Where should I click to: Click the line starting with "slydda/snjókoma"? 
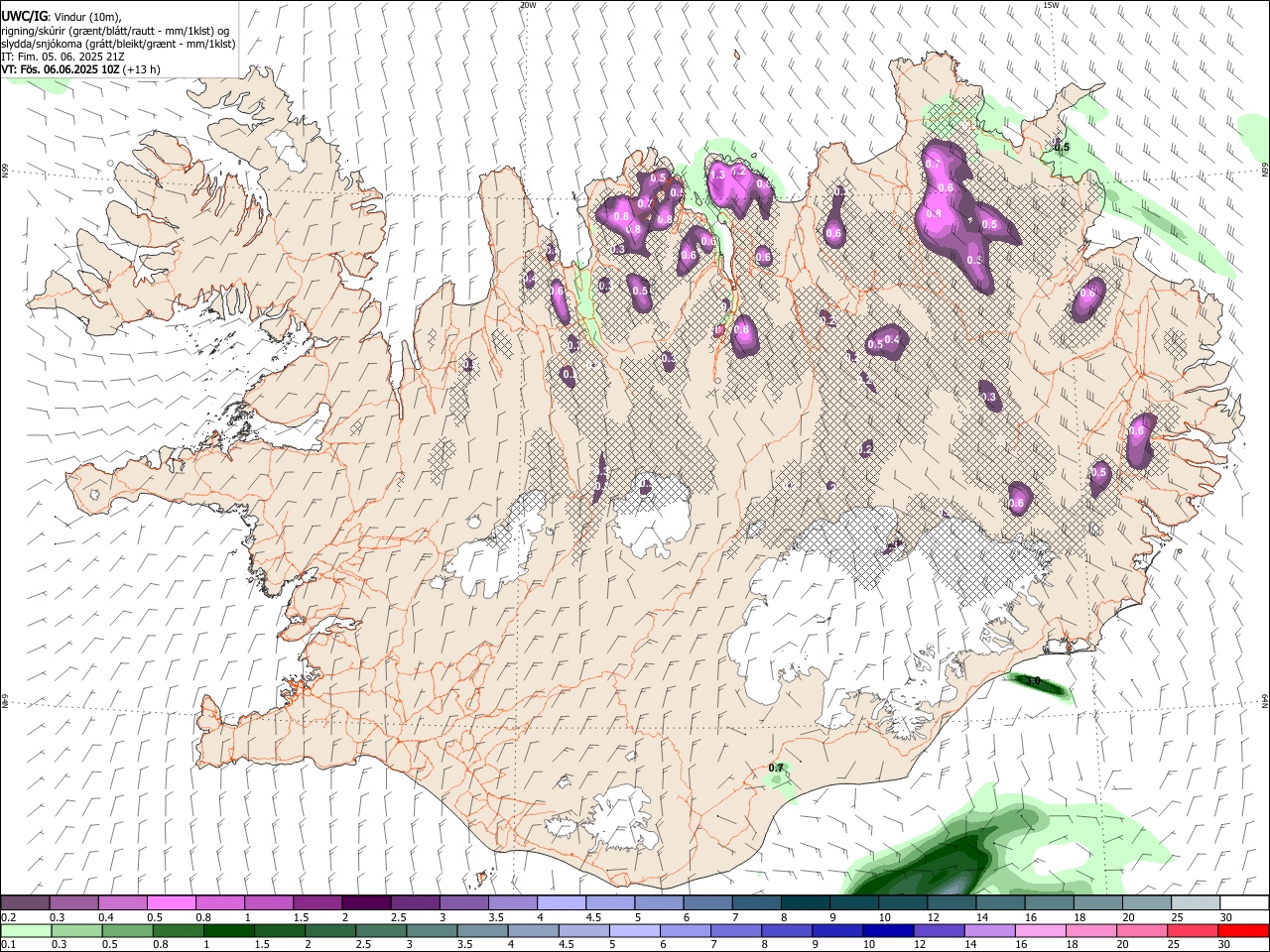coord(118,44)
